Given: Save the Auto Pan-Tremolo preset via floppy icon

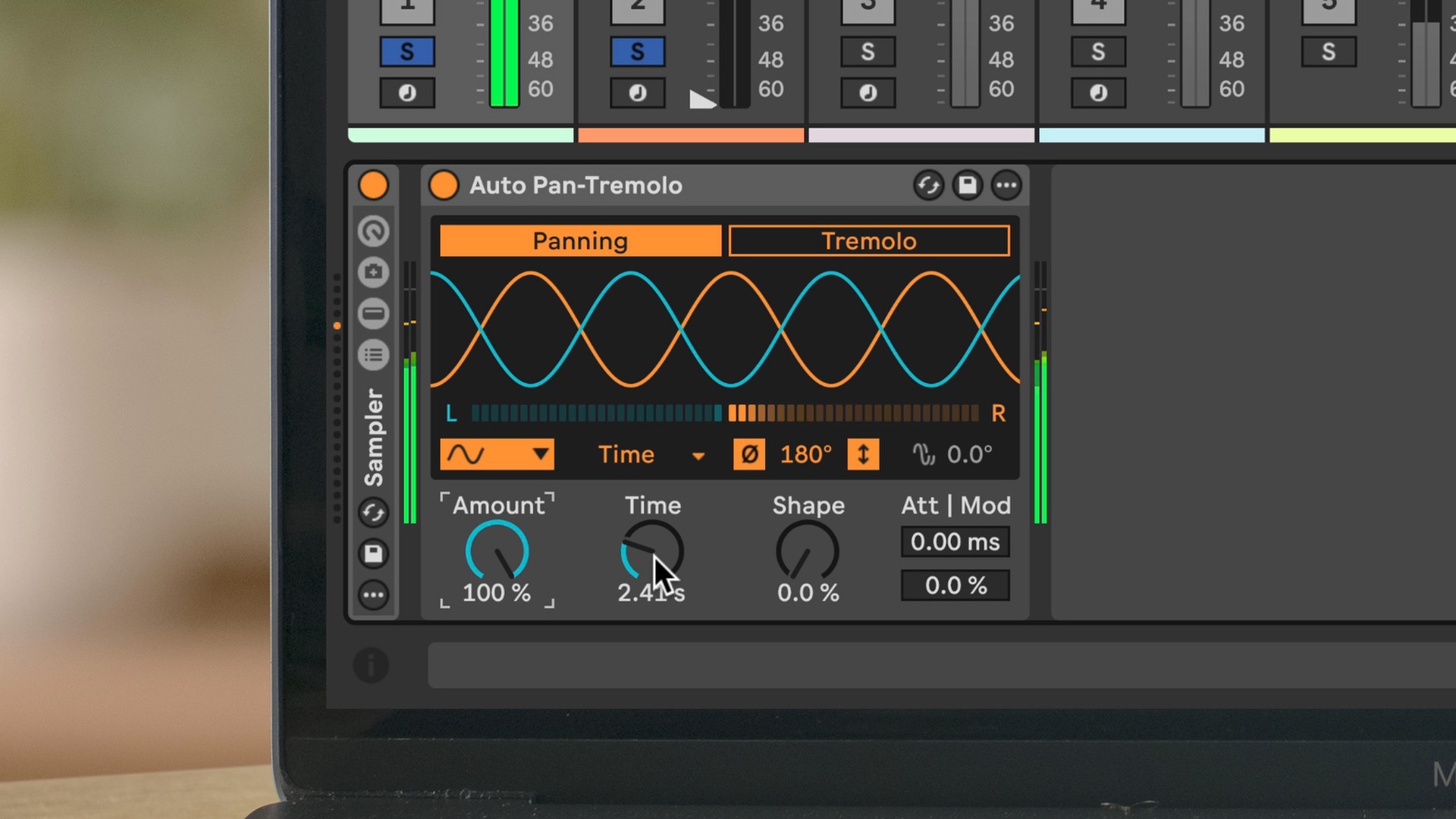Looking at the screenshot, I should (x=968, y=185).
